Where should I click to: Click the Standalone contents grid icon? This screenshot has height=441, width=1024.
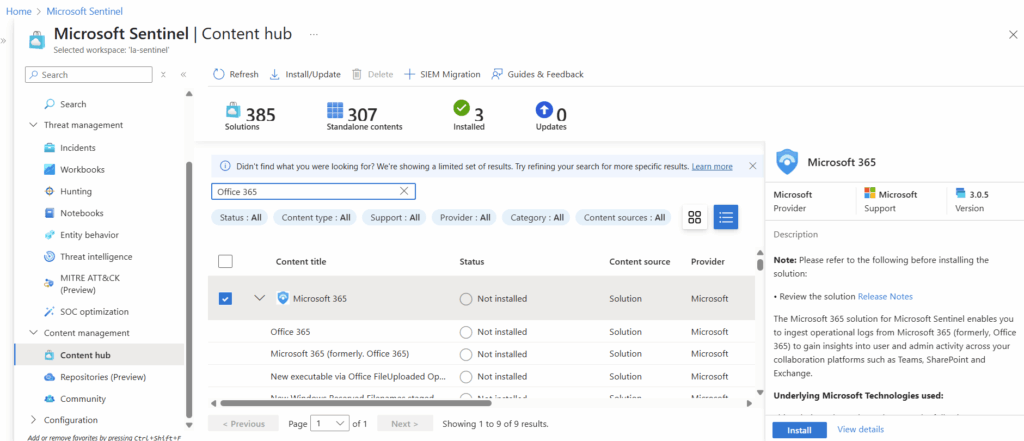coord(335,109)
